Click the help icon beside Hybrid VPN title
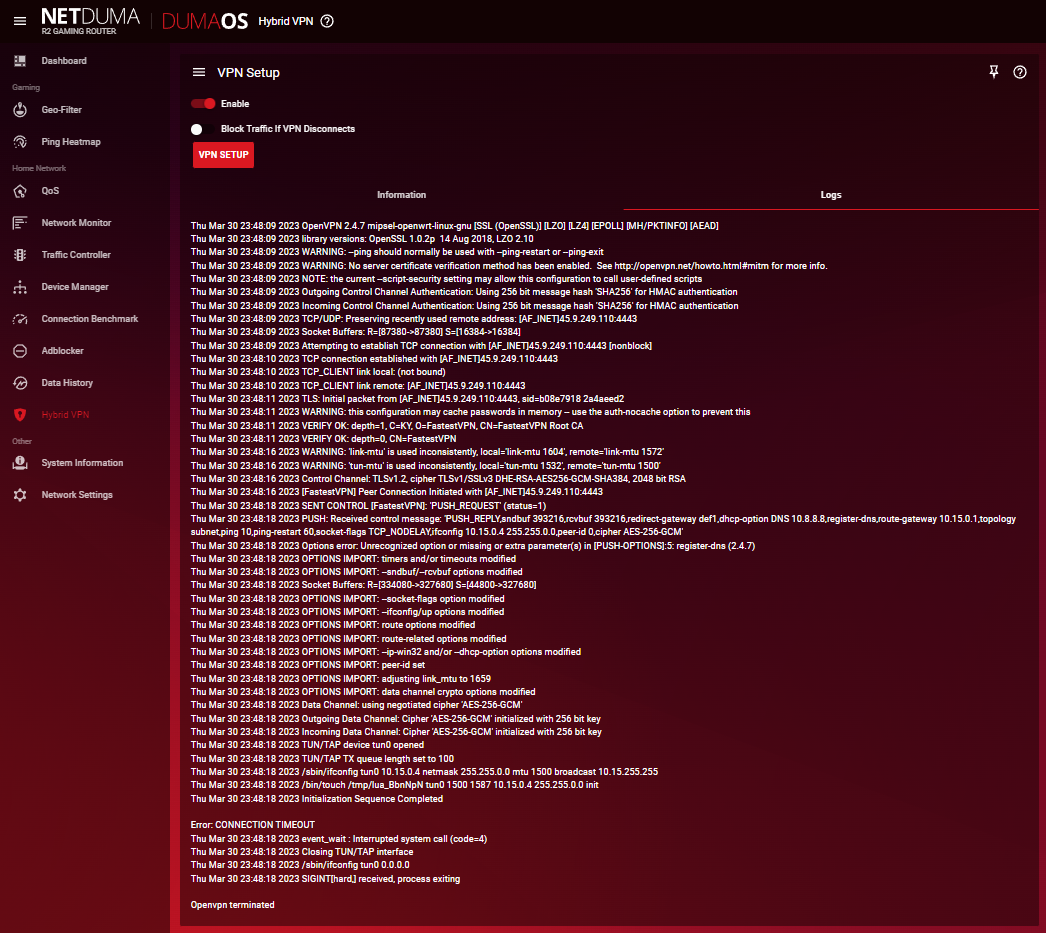The height and width of the screenshot is (933, 1046). click(x=327, y=21)
